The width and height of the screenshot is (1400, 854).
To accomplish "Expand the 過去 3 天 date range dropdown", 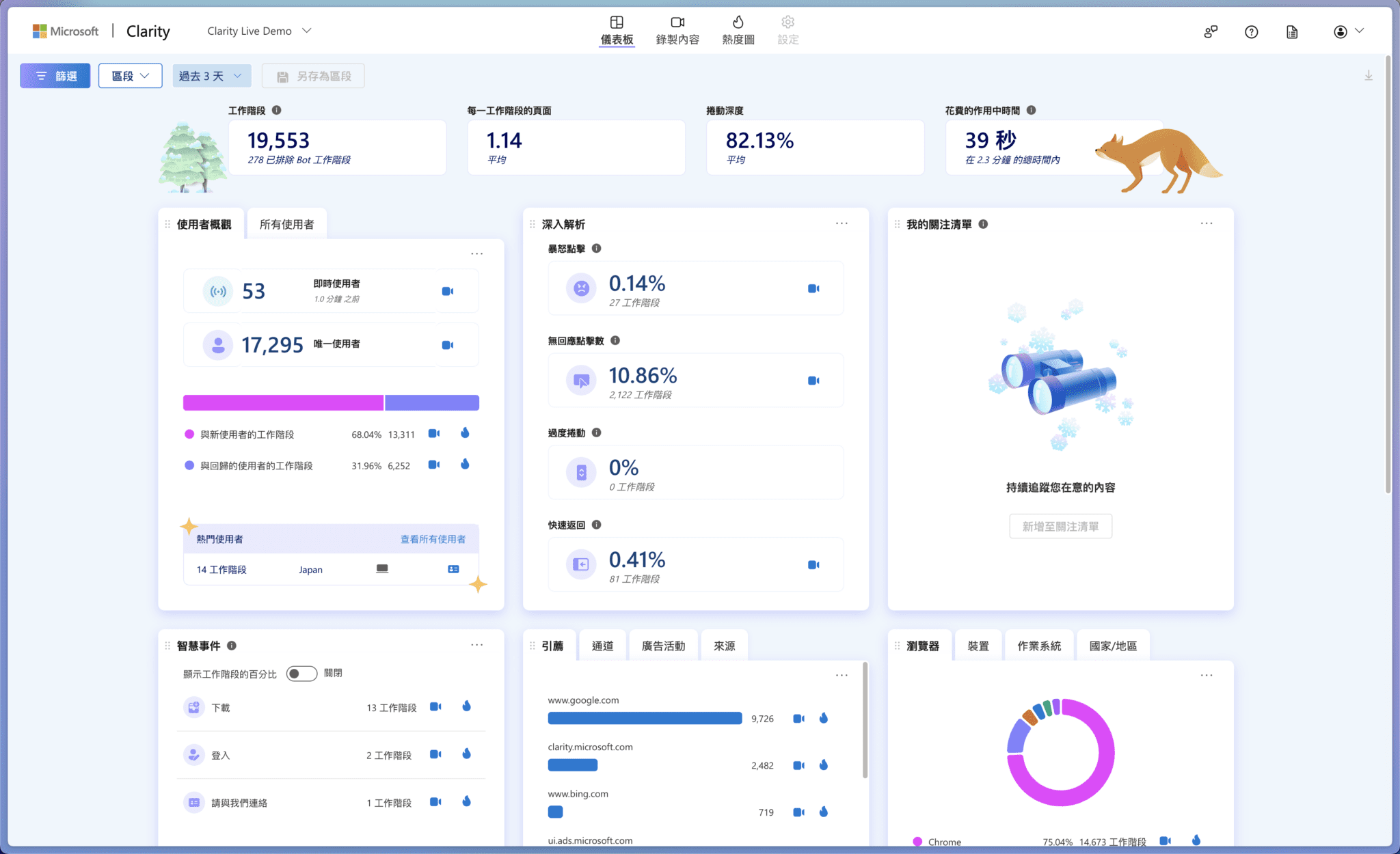I will click(211, 75).
